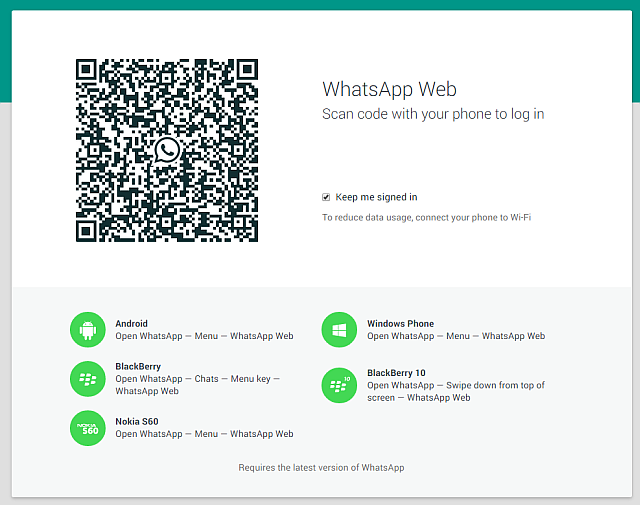
Task: Click "Scan code with your phone to log in"
Action: pos(433,114)
